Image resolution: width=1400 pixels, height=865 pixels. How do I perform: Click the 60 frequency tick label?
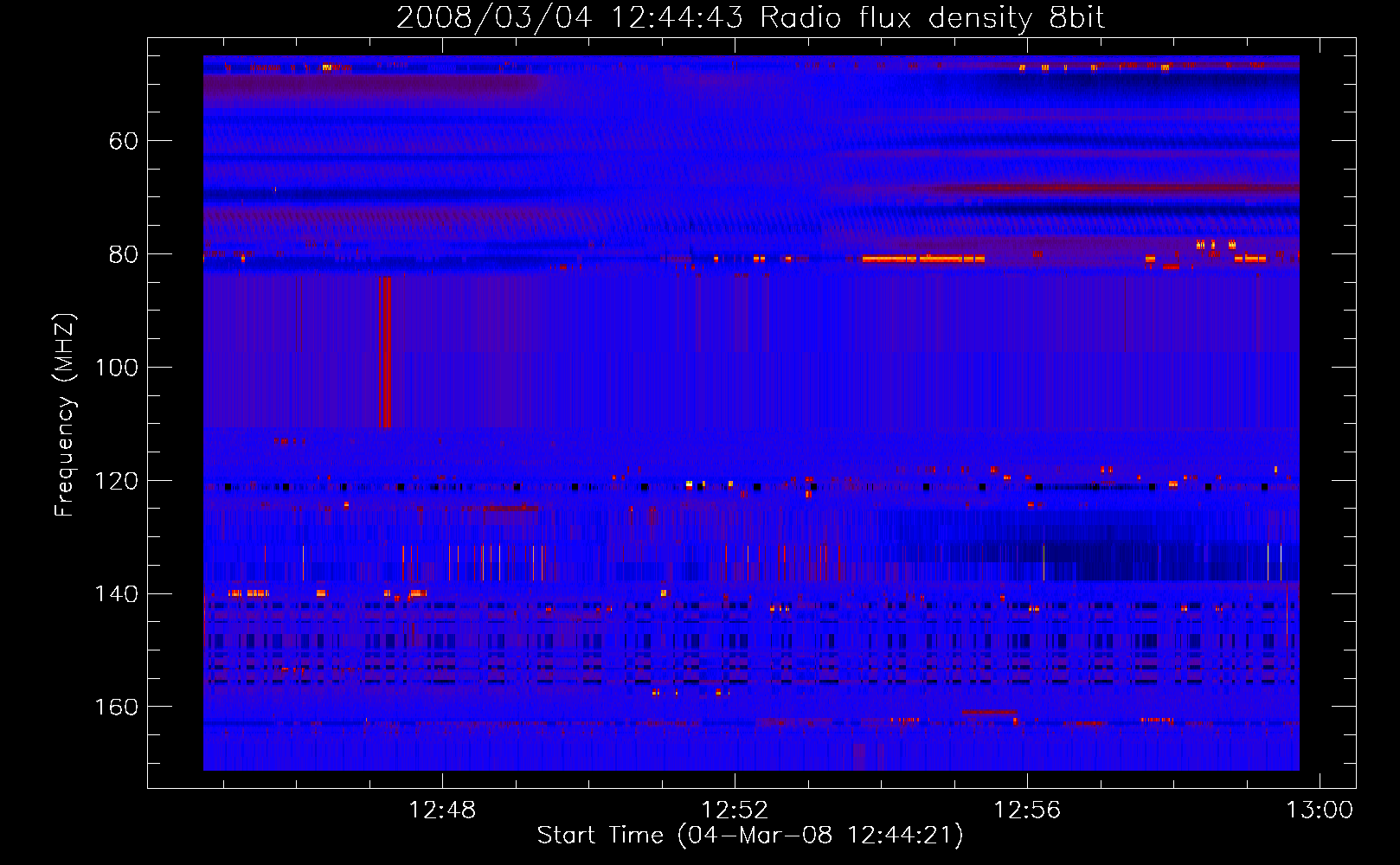pos(124,141)
